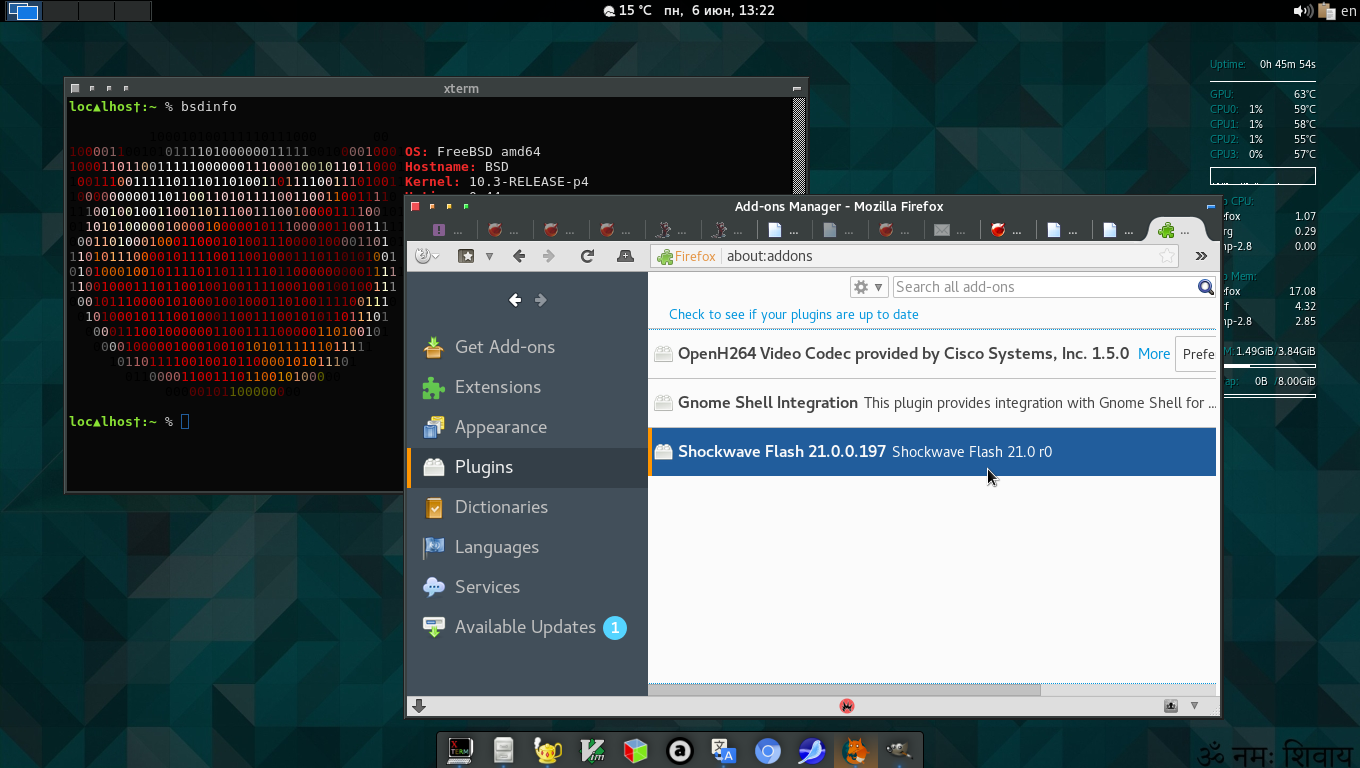Focus the Search all add-ons field
The width and height of the screenshot is (1360, 768).
click(x=1043, y=287)
